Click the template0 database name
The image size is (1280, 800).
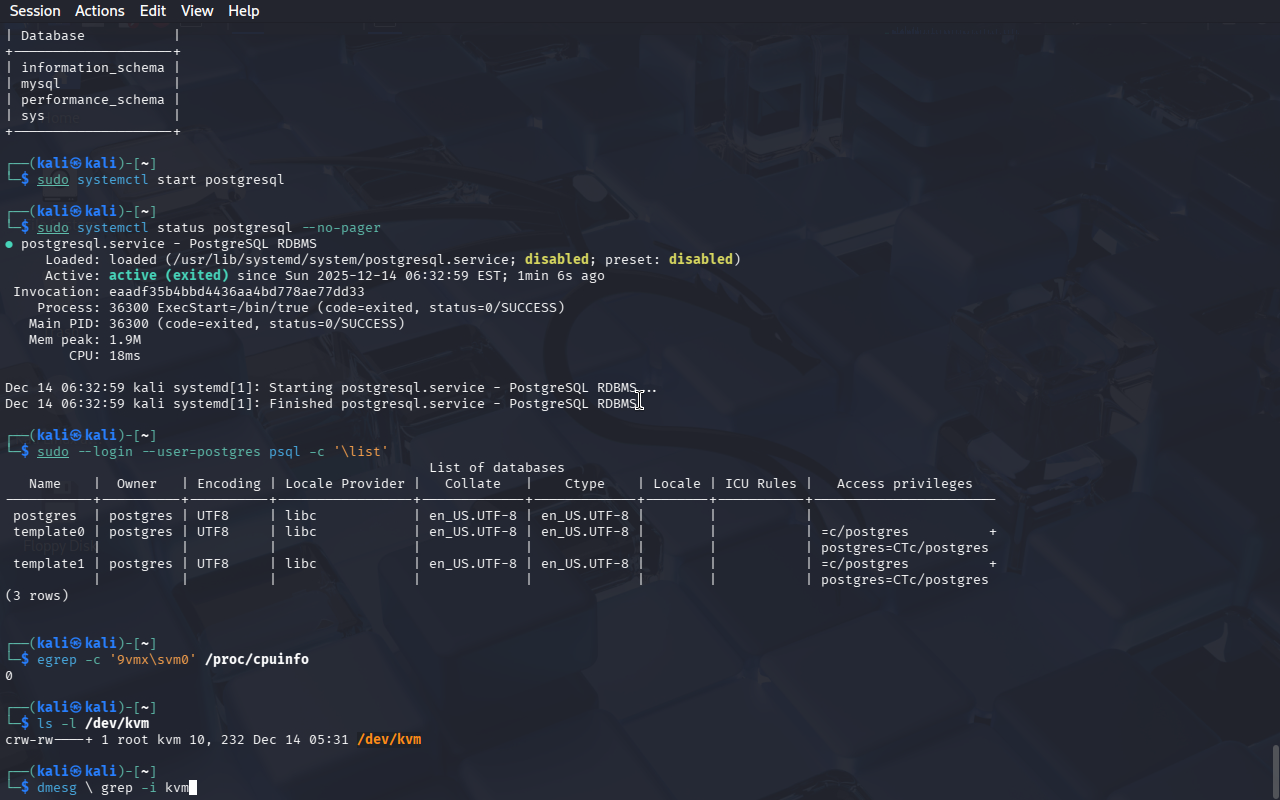click(49, 532)
